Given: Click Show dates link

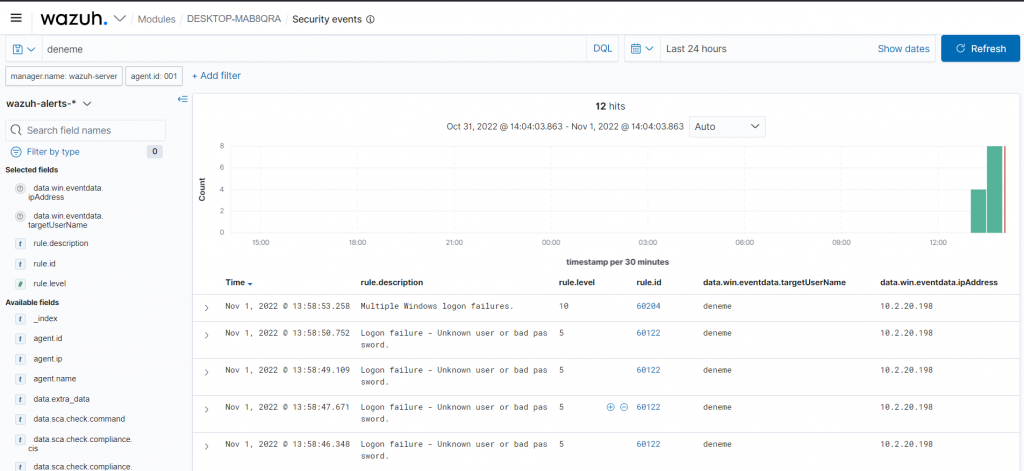Looking at the screenshot, I should [x=903, y=49].
